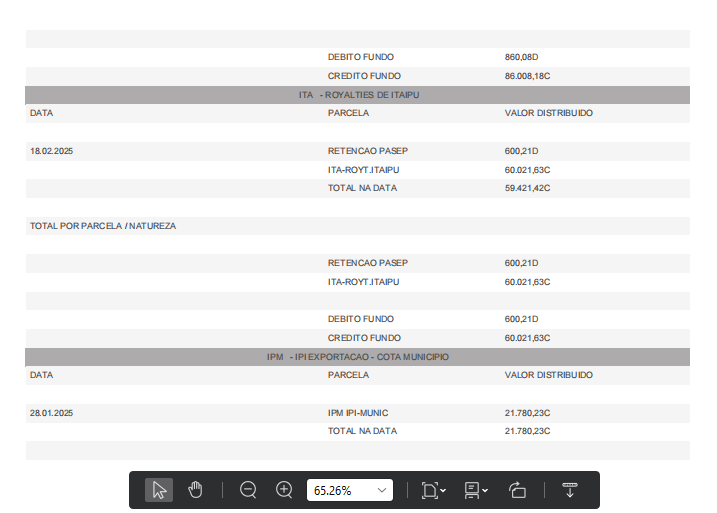Click the 59.421,42C total value
This screenshot has width=717, height=513.
(527, 188)
